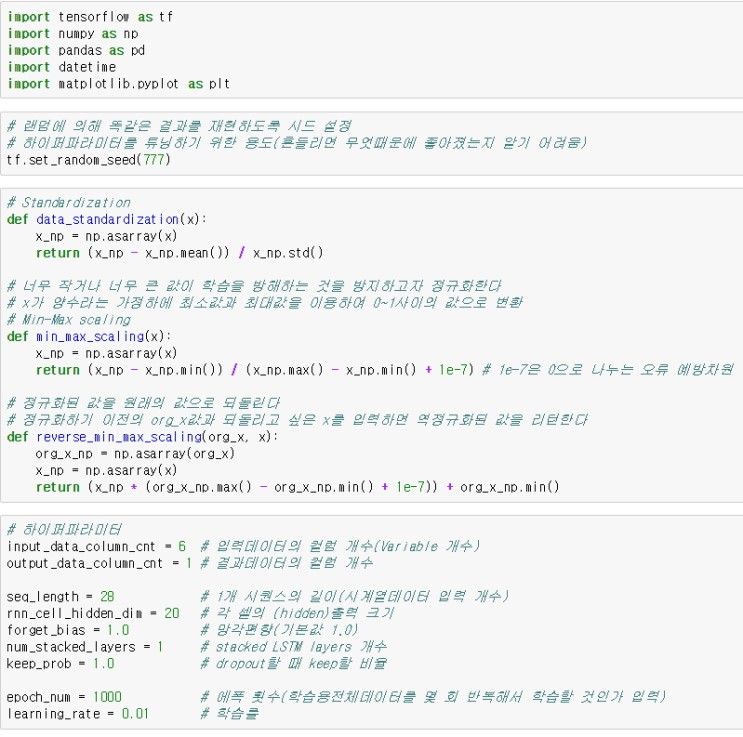This screenshot has height=737, width=743.
Task: Place cursor in tf.set_random_seed(777) line
Action: pyautogui.click(x=89, y=160)
